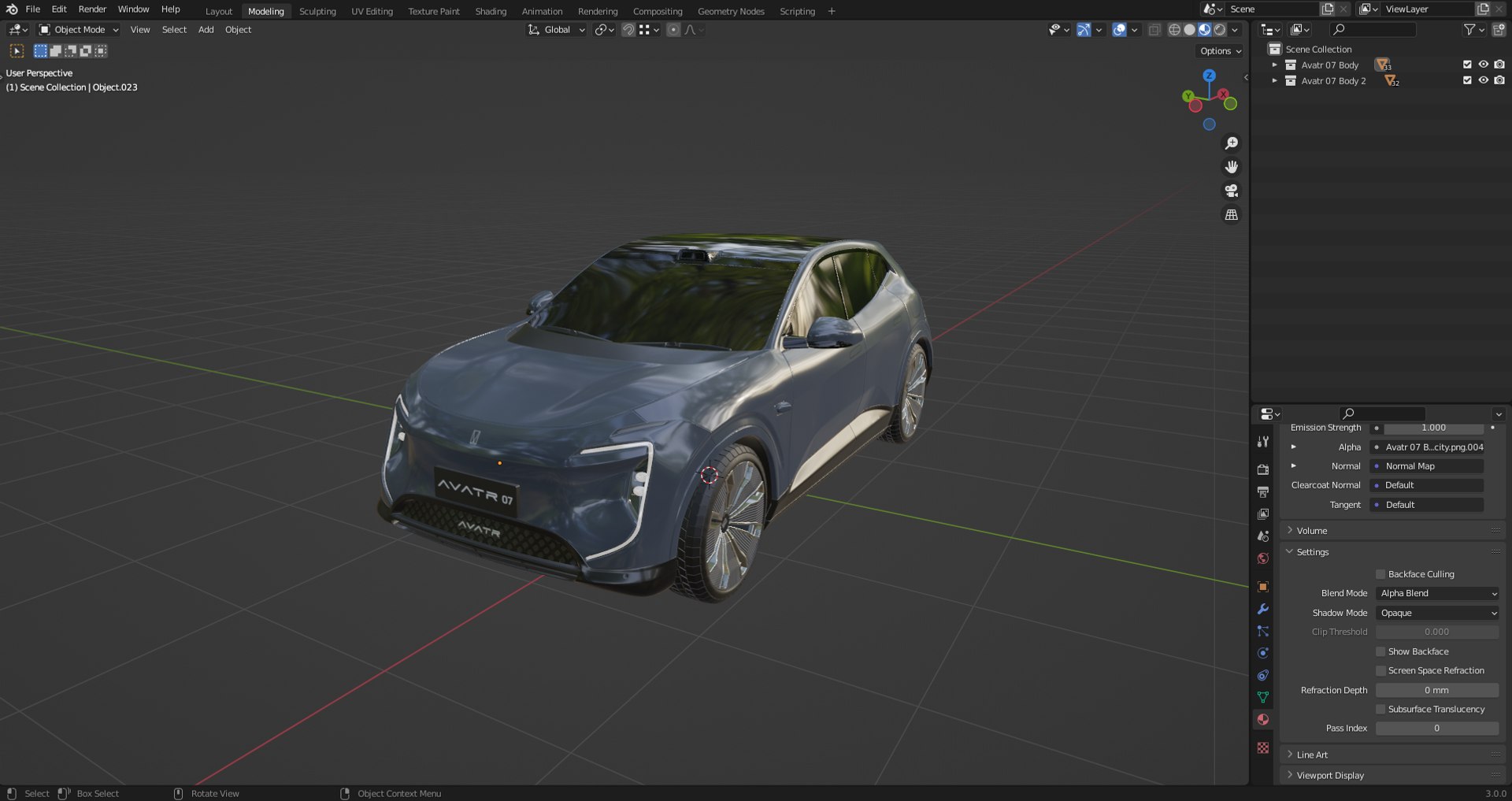Toggle snapping magnet

coord(628,29)
